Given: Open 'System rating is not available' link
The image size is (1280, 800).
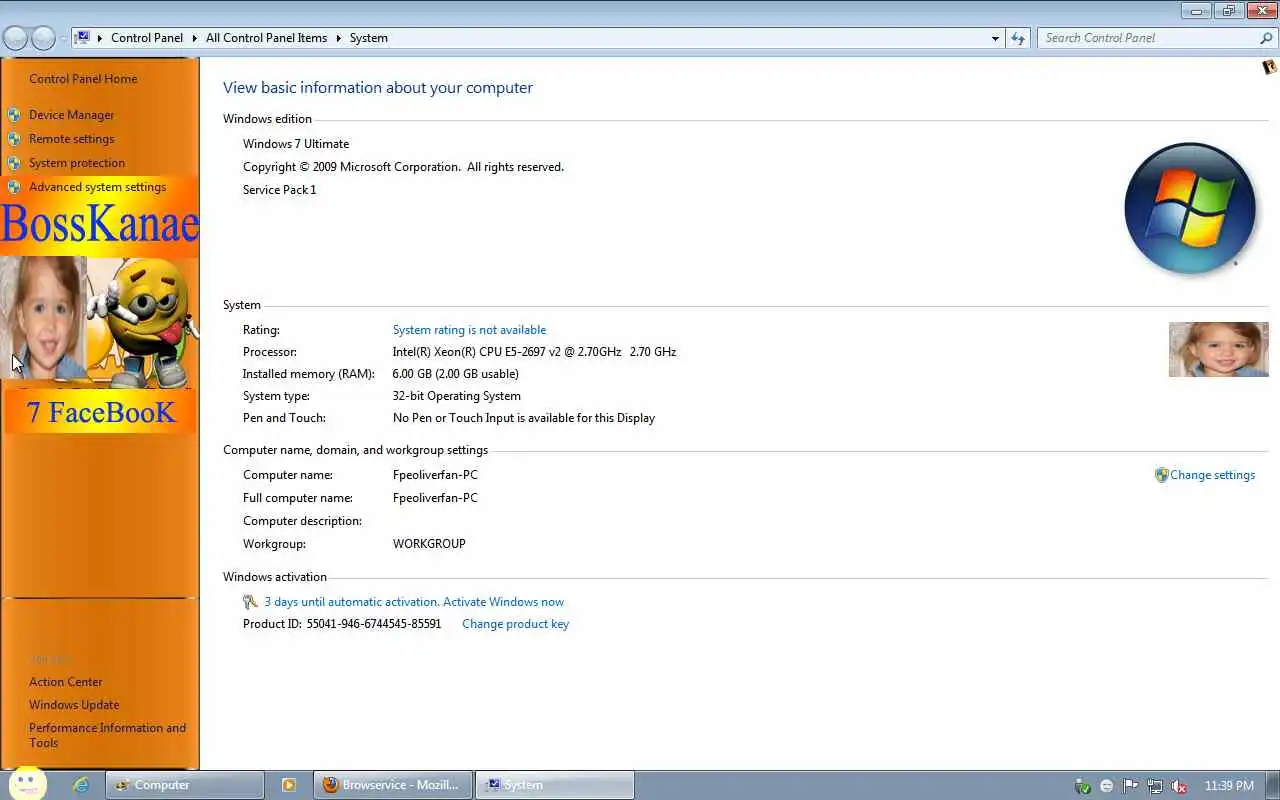Looking at the screenshot, I should pos(469,330).
